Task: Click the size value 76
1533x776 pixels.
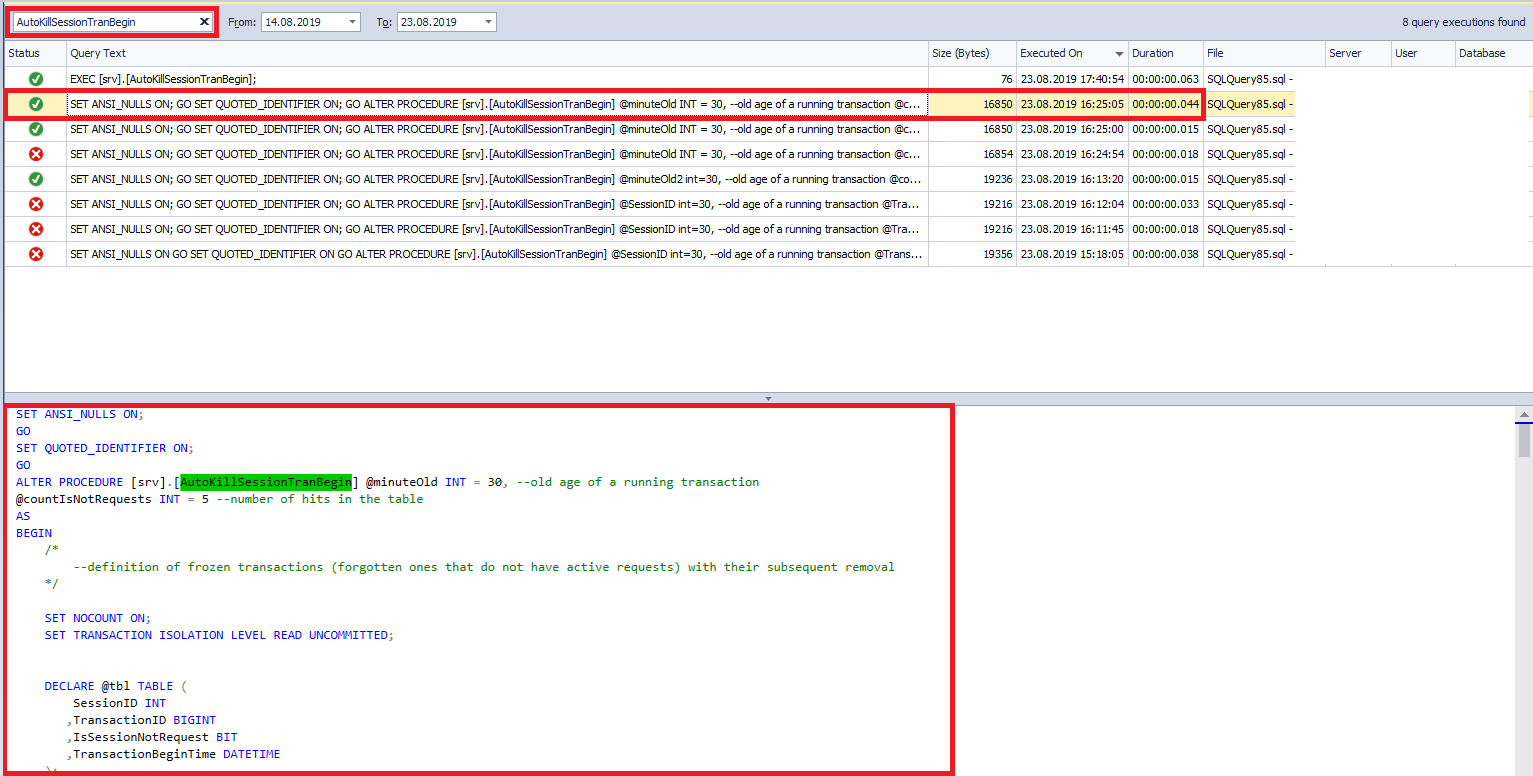Action: click(x=1005, y=79)
